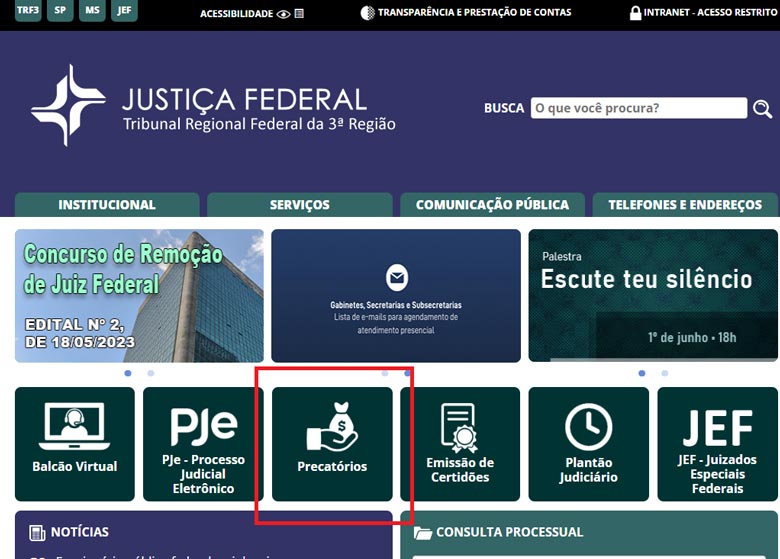Open the Gabinetes, Secretarias e Subsecretarias banner
Screen dimensions: 780x559
click(x=396, y=296)
